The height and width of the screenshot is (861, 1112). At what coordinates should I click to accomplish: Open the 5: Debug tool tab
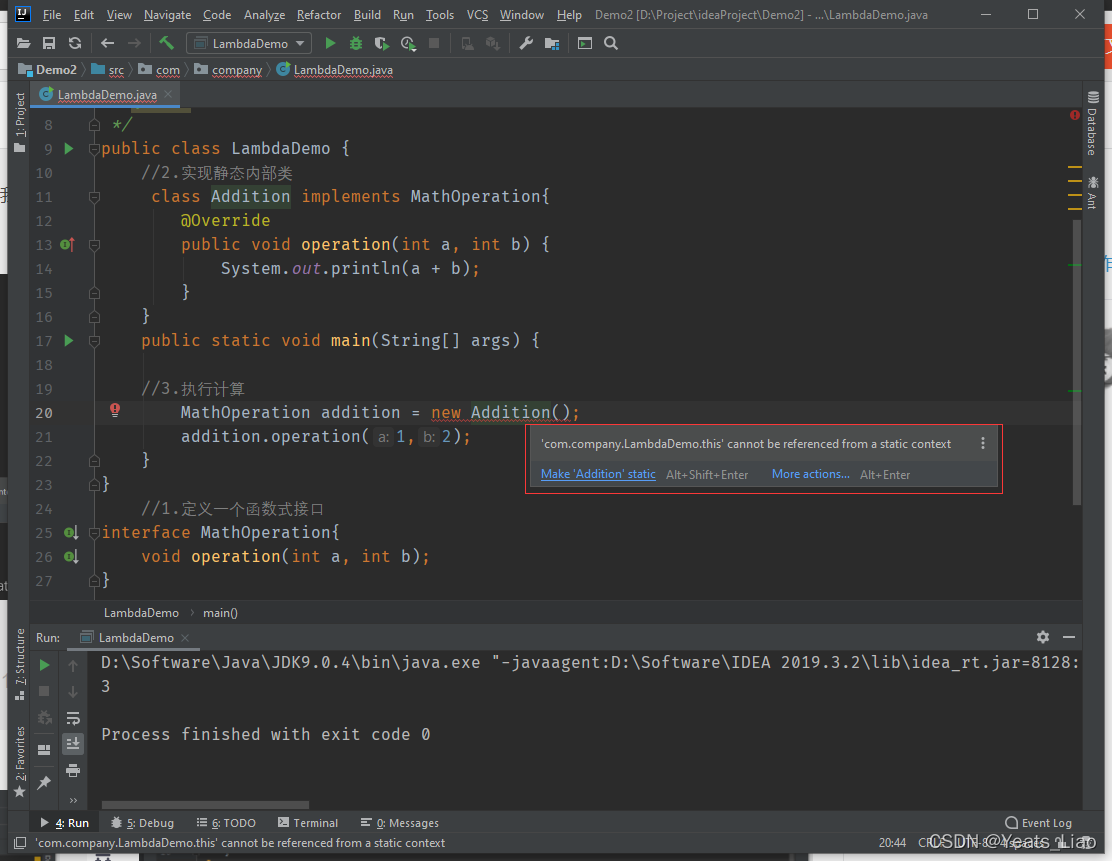tap(143, 823)
